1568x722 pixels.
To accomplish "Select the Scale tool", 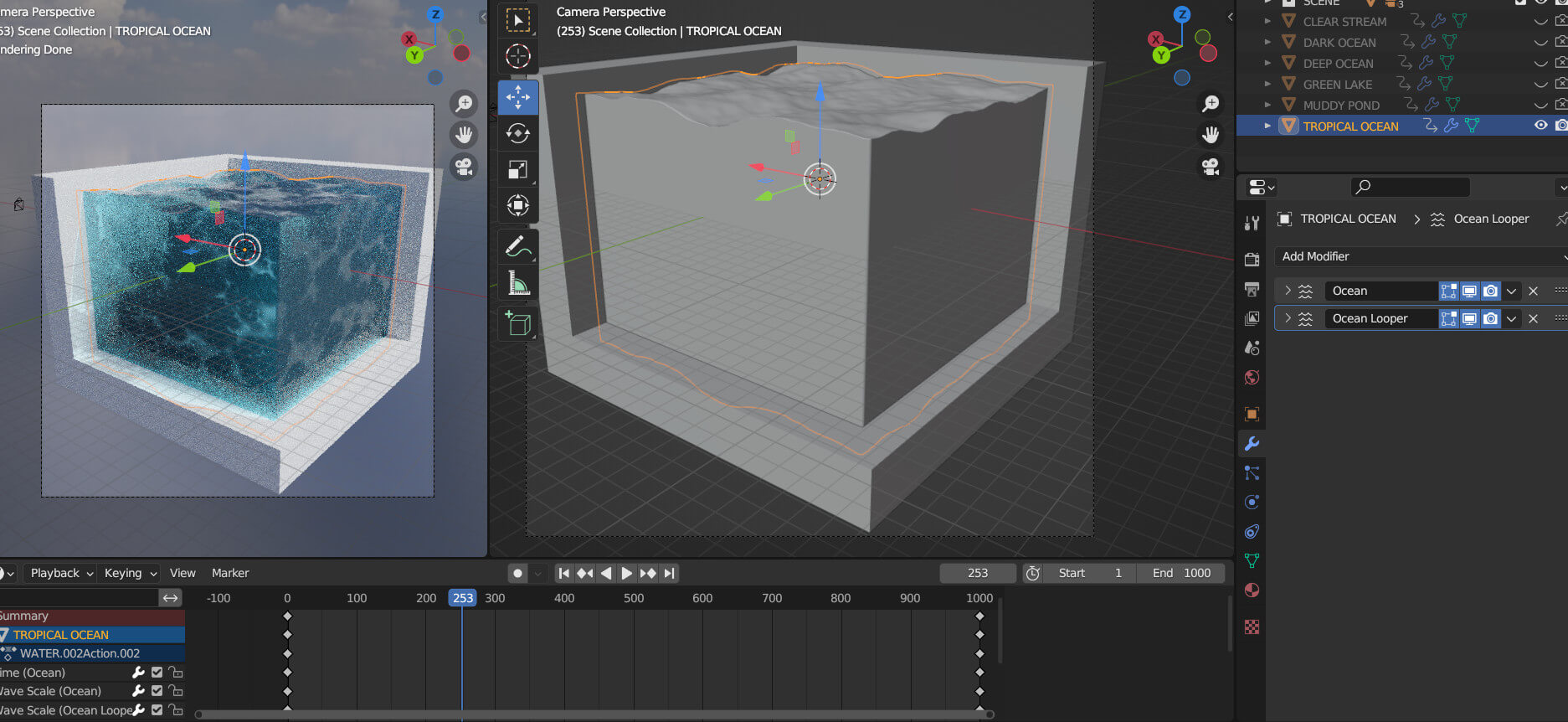I will 517,170.
